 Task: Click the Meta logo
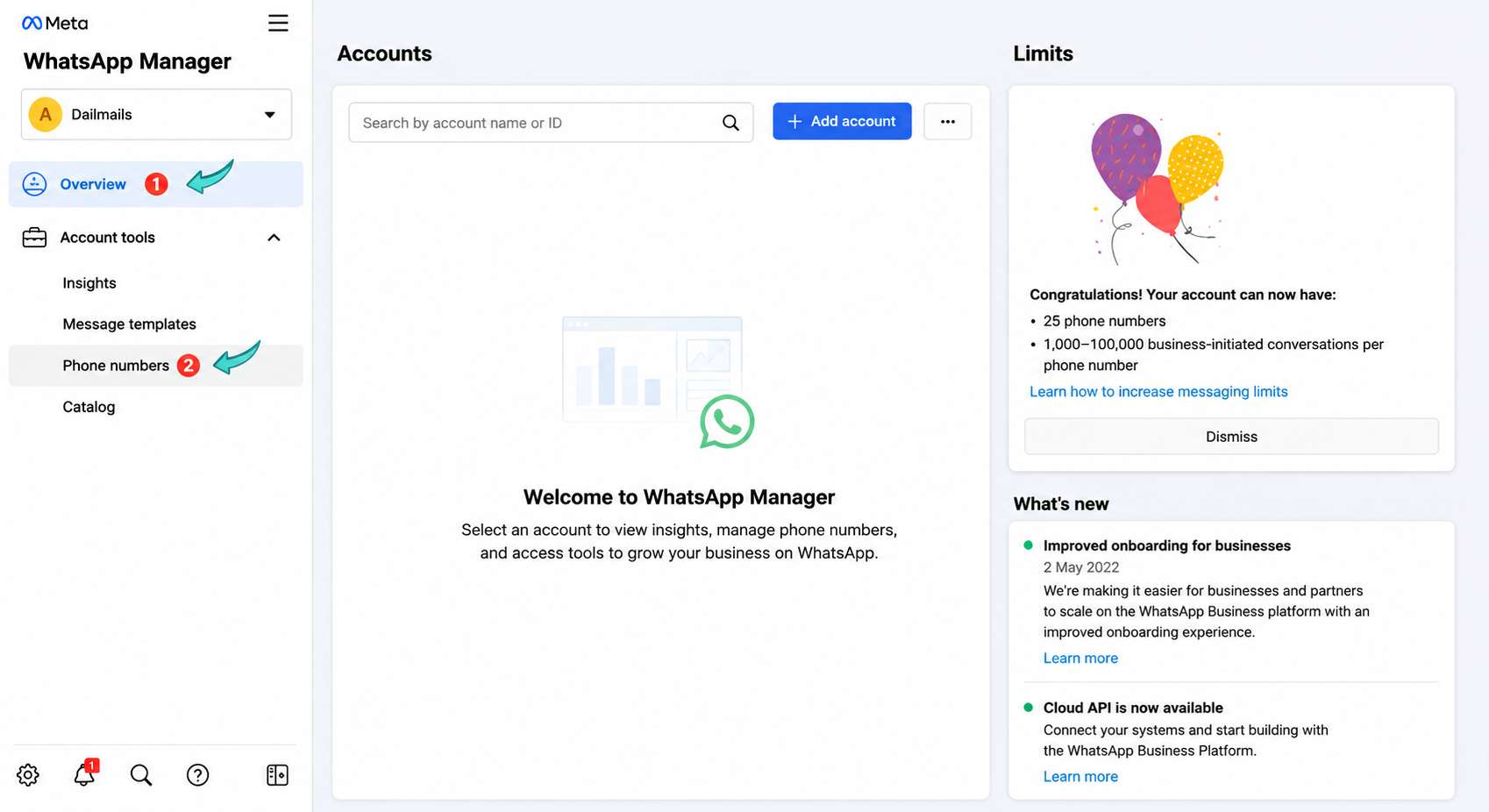pos(54,23)
